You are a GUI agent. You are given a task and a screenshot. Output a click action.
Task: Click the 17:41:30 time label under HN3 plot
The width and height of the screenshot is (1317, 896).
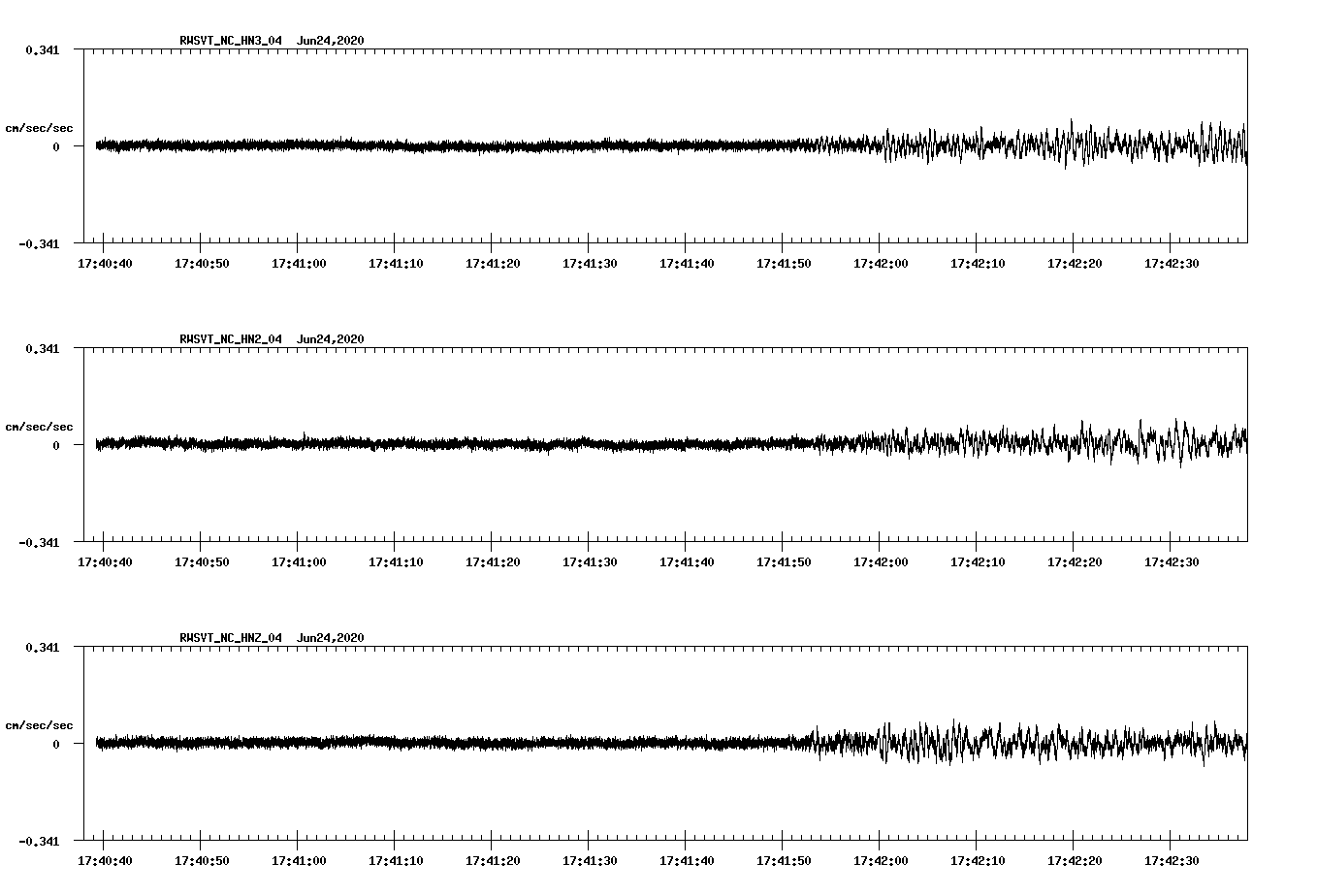(x=590, y=264)
